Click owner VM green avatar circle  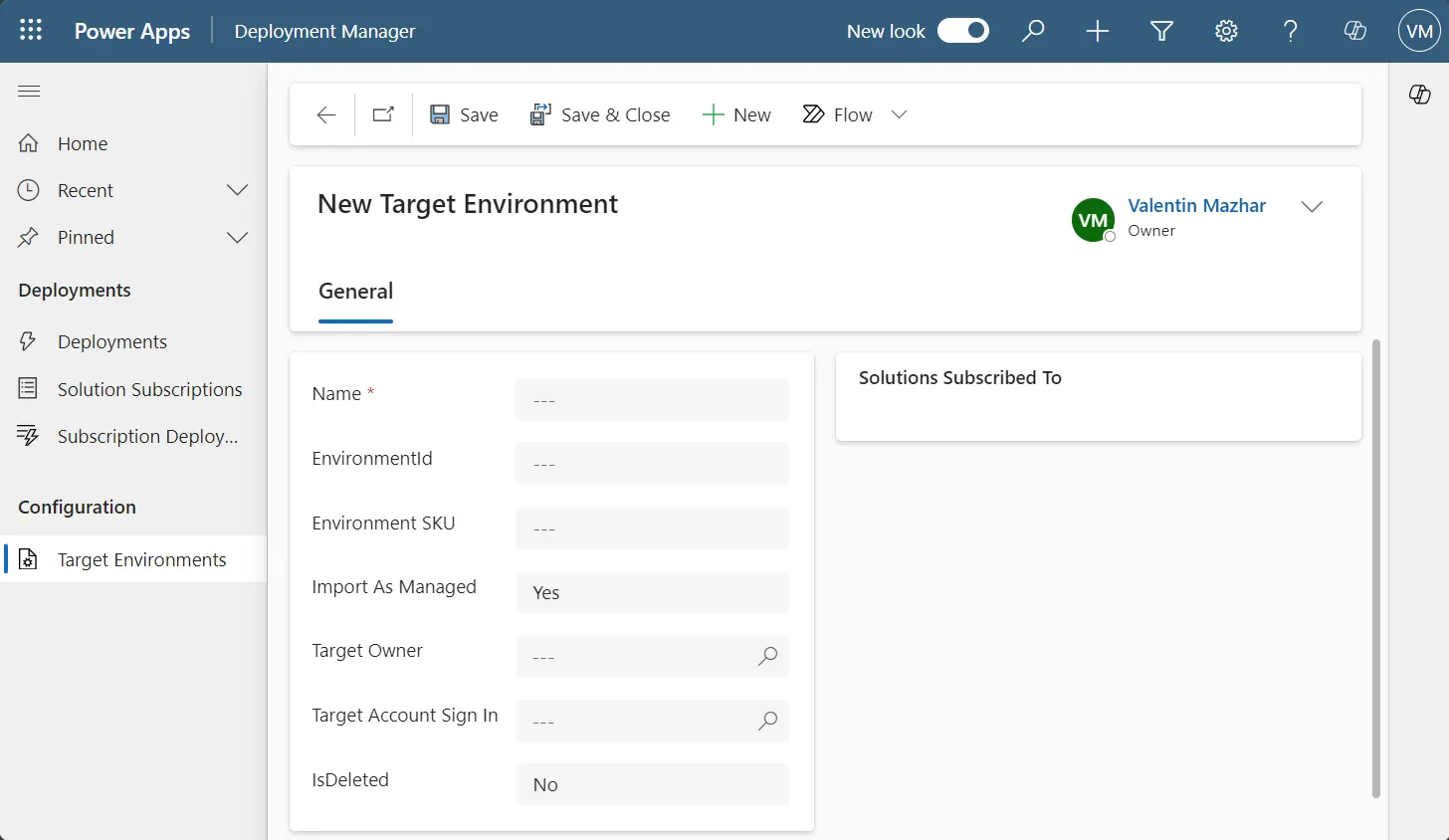coord(1093,220)
